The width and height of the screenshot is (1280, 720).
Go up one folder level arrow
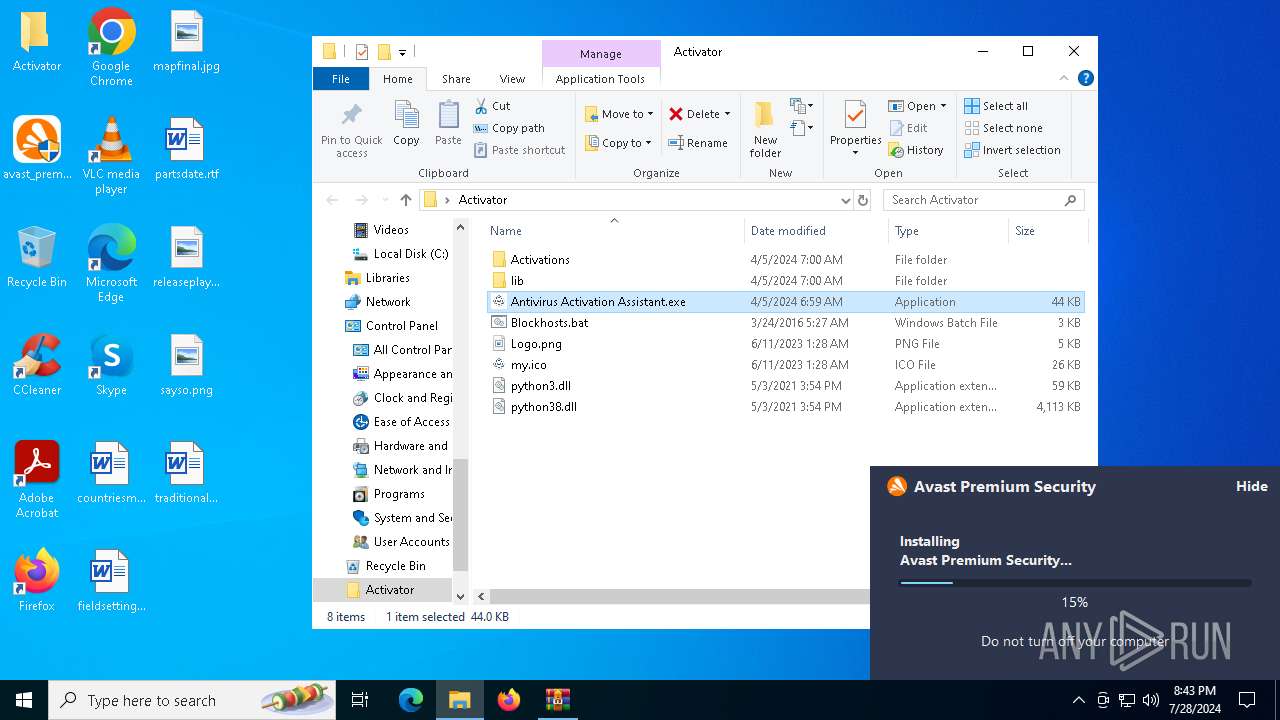click(405, 200)
